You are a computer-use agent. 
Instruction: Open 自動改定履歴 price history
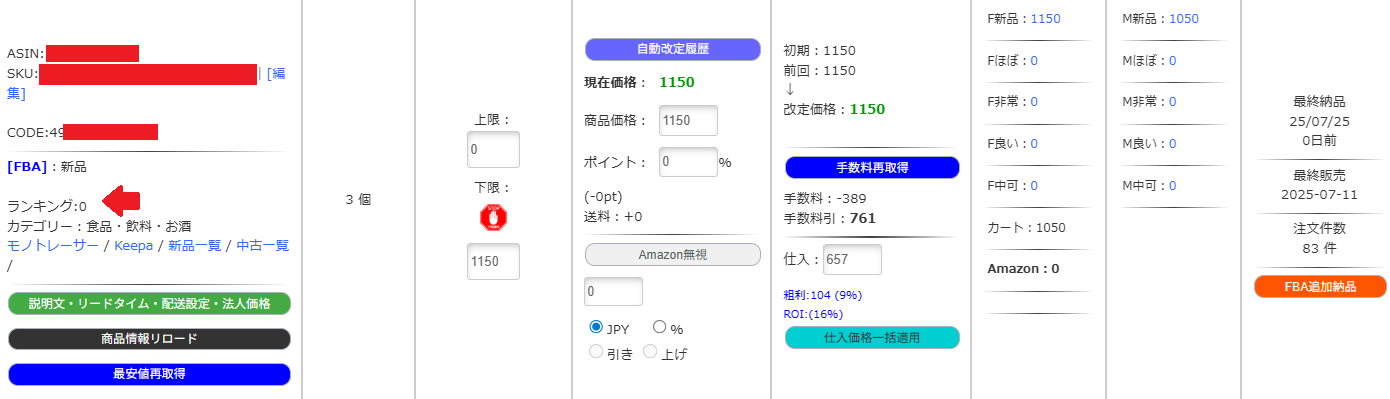point(673,49)
